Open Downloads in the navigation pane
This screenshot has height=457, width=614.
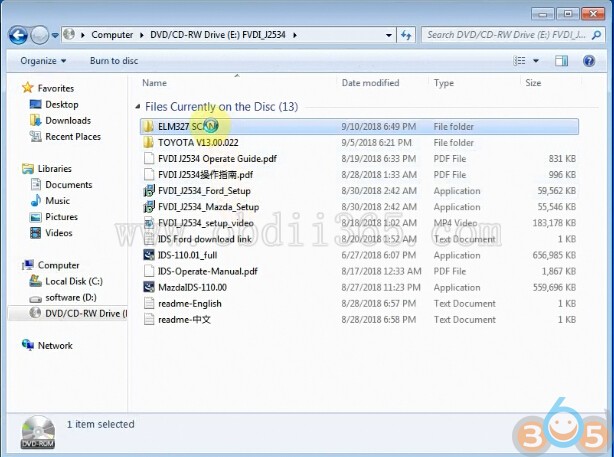pyautogui.click(x=68, y=121)
